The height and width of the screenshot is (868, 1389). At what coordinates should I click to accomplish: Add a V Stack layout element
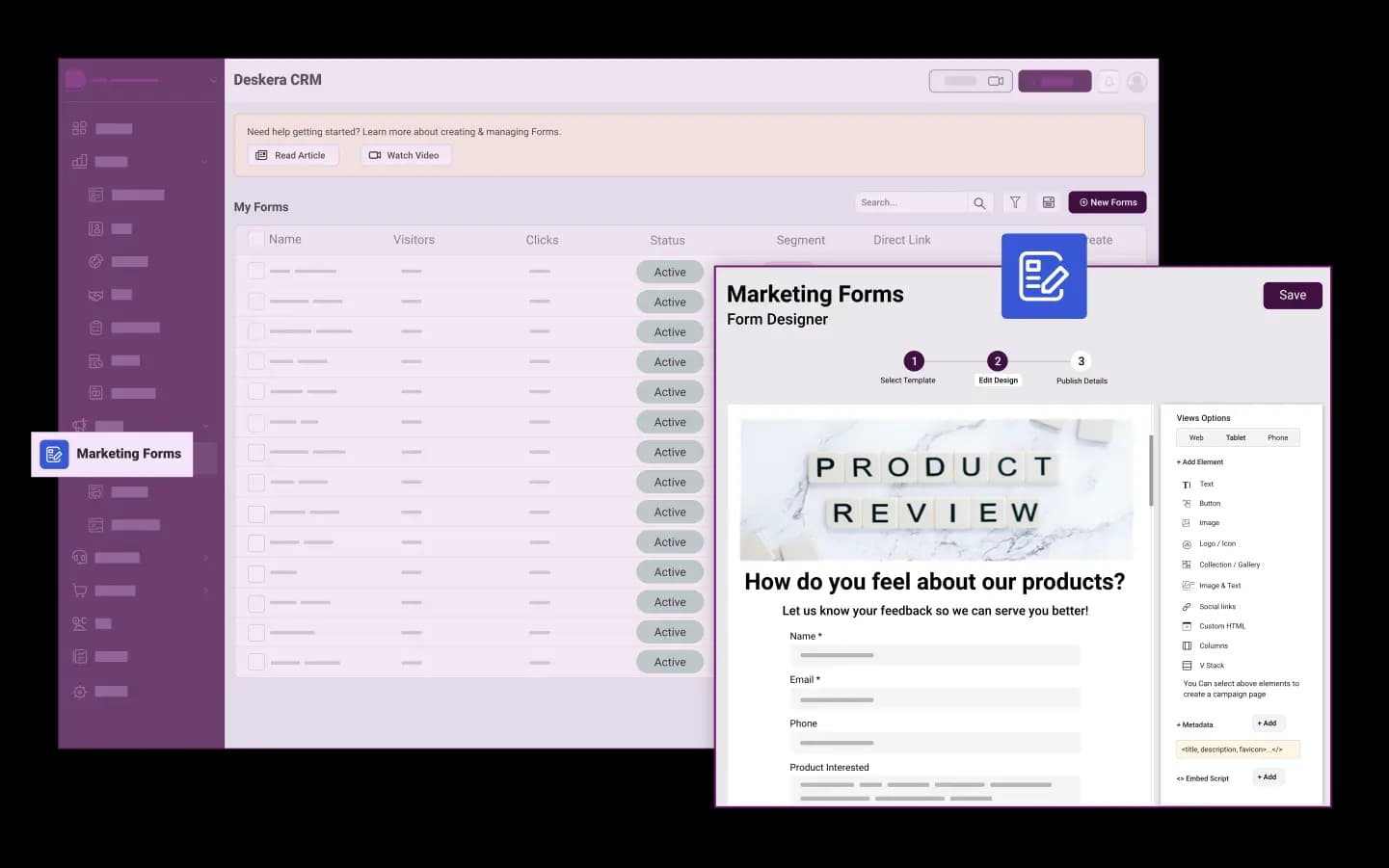click(1211, 666)
